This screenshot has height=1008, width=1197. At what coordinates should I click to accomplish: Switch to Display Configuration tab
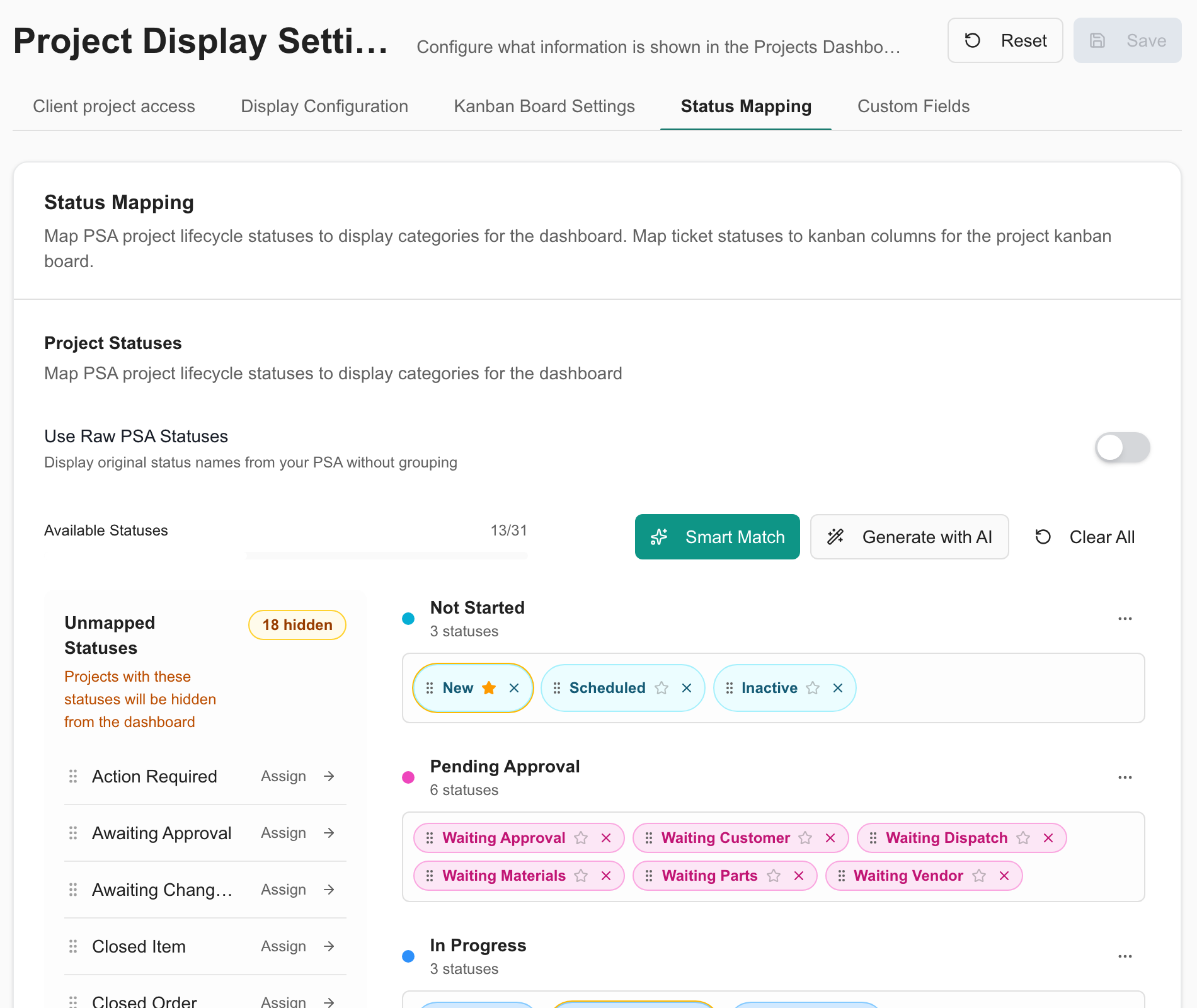(324, 106)
